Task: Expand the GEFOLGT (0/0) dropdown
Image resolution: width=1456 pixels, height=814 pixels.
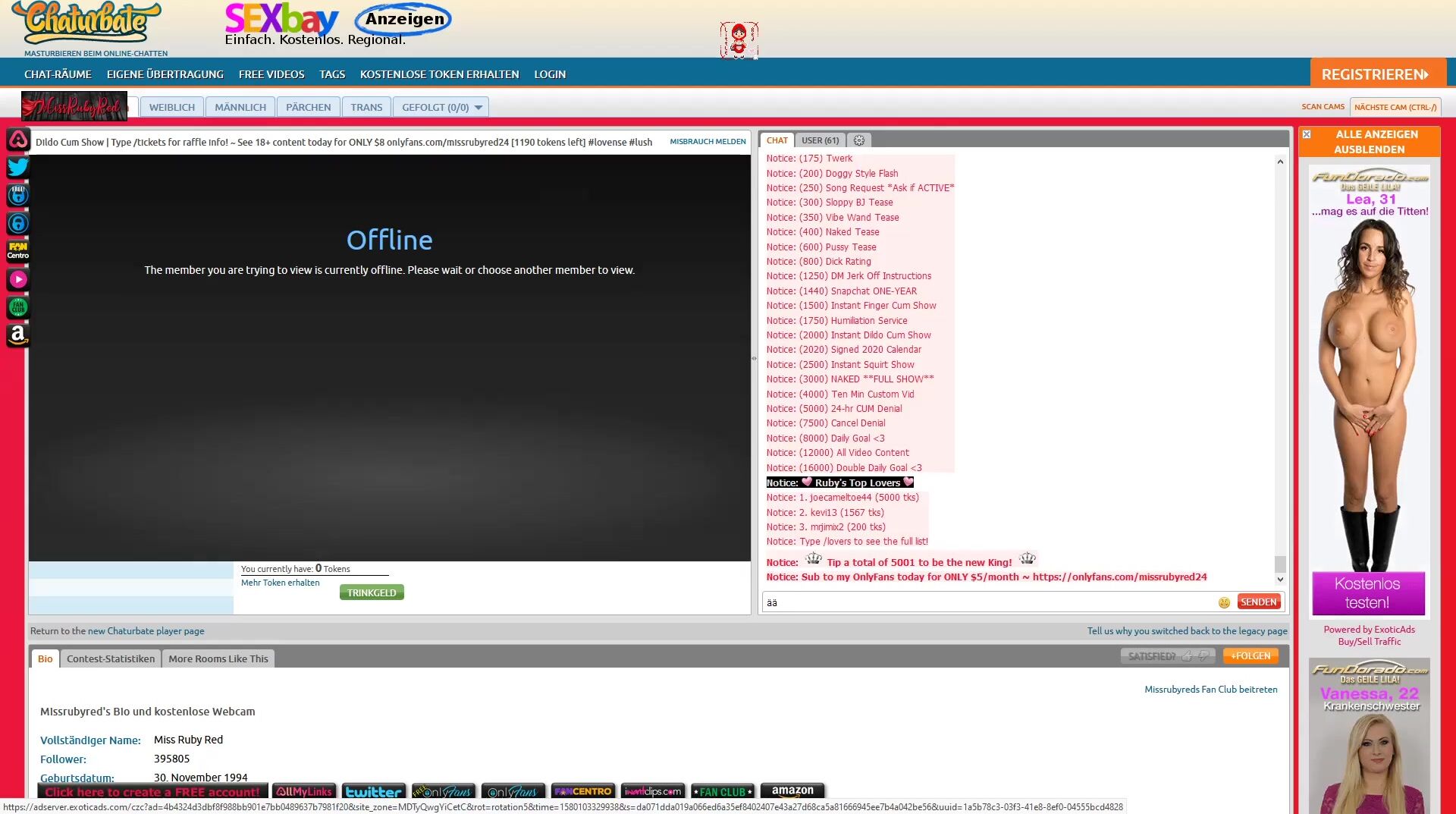Action: click(441, 107)
